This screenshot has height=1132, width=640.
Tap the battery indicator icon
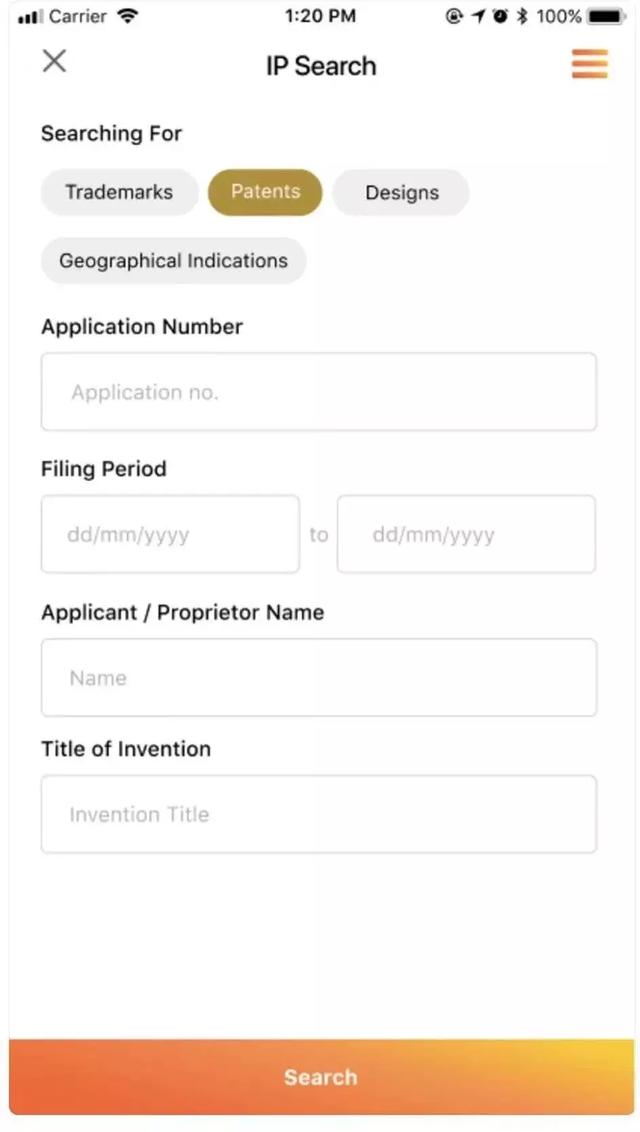(606, 17)
